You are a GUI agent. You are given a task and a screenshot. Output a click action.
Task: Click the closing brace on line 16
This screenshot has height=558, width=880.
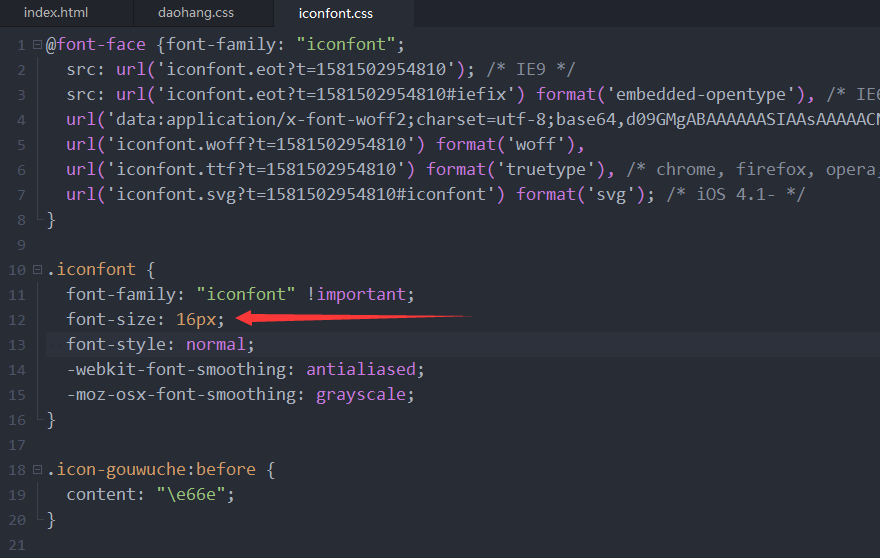(x=51, y=419)
